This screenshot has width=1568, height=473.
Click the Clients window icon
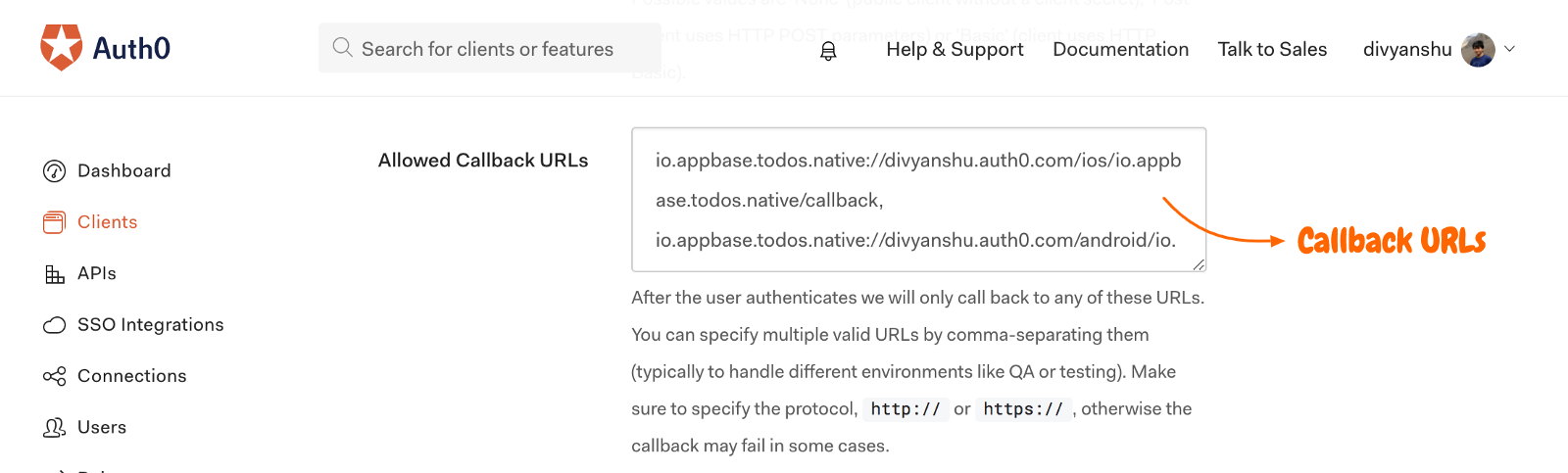click(54, 222)
